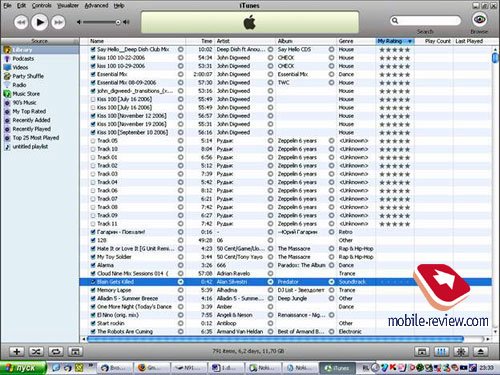Eject disc using eject icon
This screenshot has width=500, height=375.
tap(480, 351)
